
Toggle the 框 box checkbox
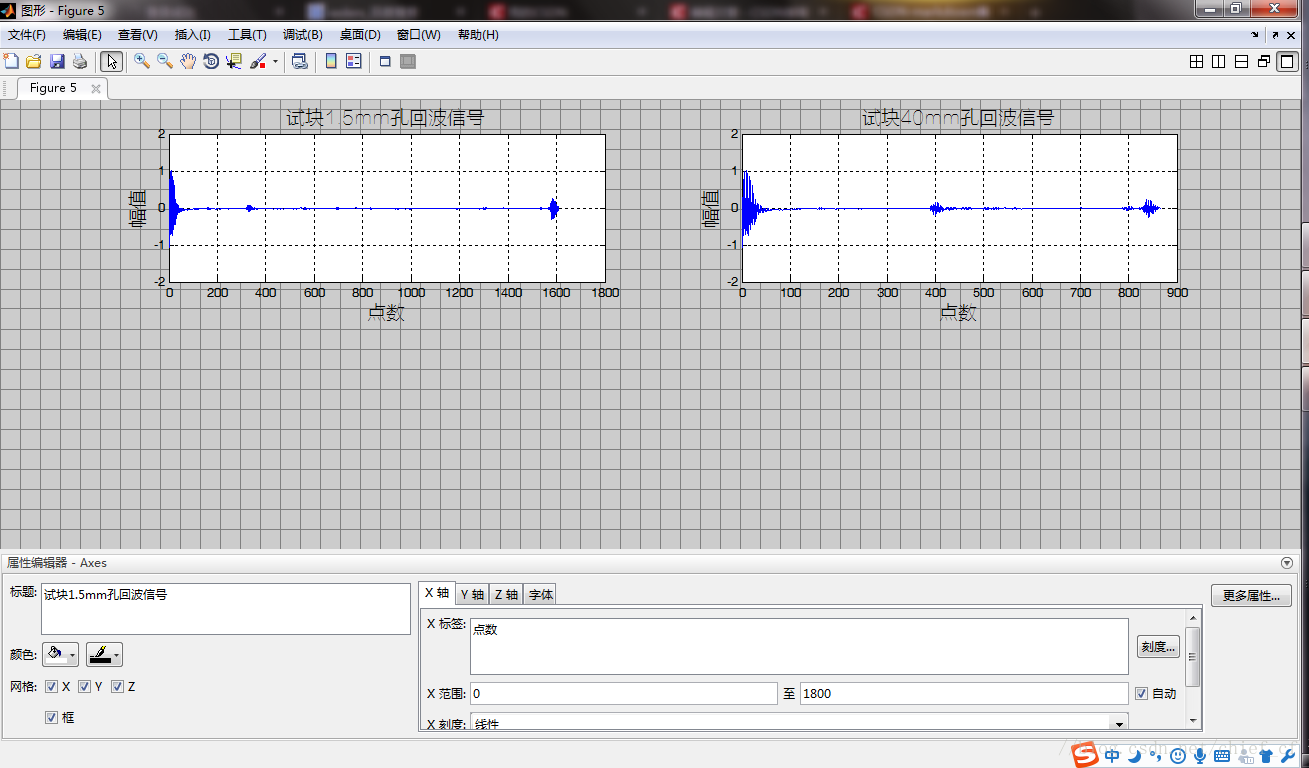51,717
